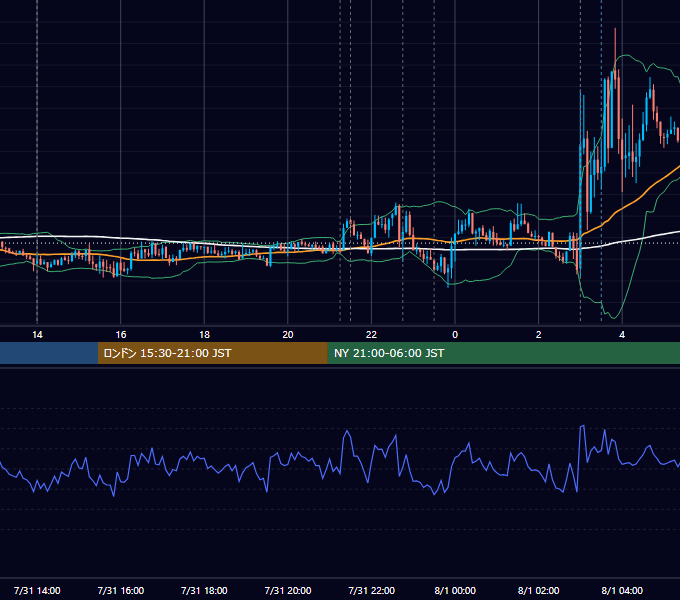Click the blue session bar before ロンドン
Screen dimensions: 680x600
click(49, 353)
